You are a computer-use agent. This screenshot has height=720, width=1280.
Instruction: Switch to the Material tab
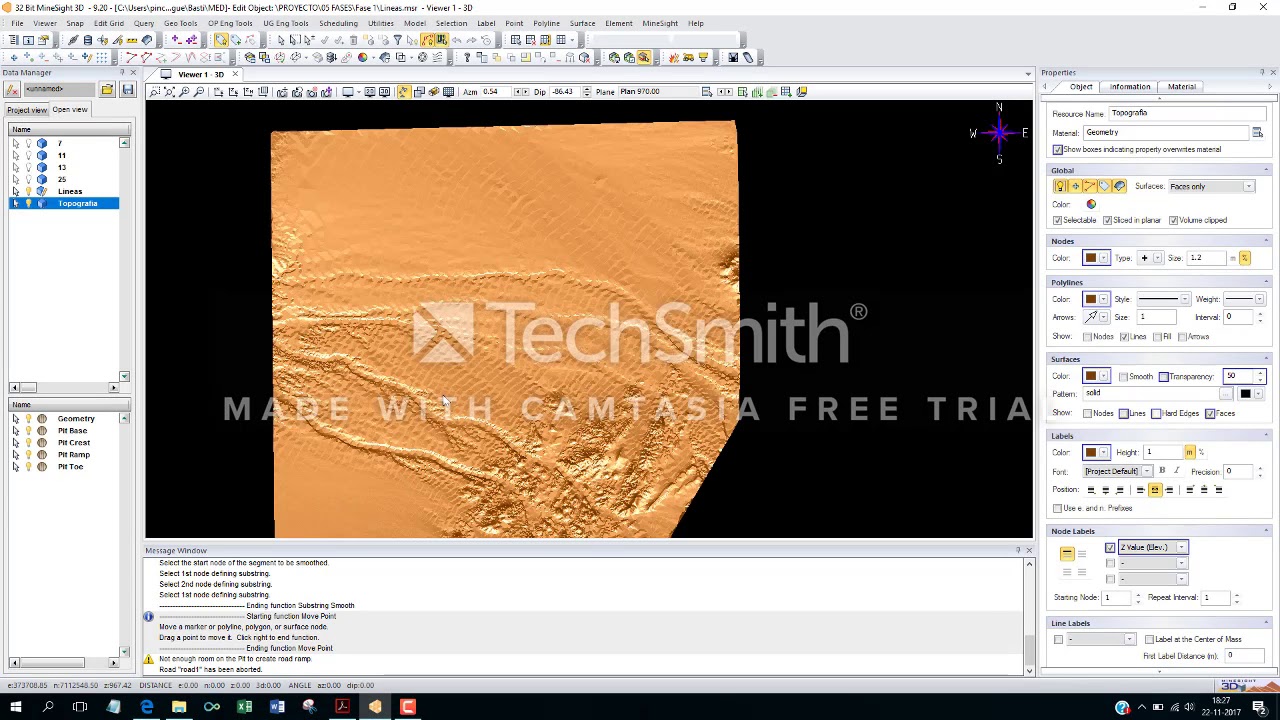pyautogui.click(x=1182, y=87)
